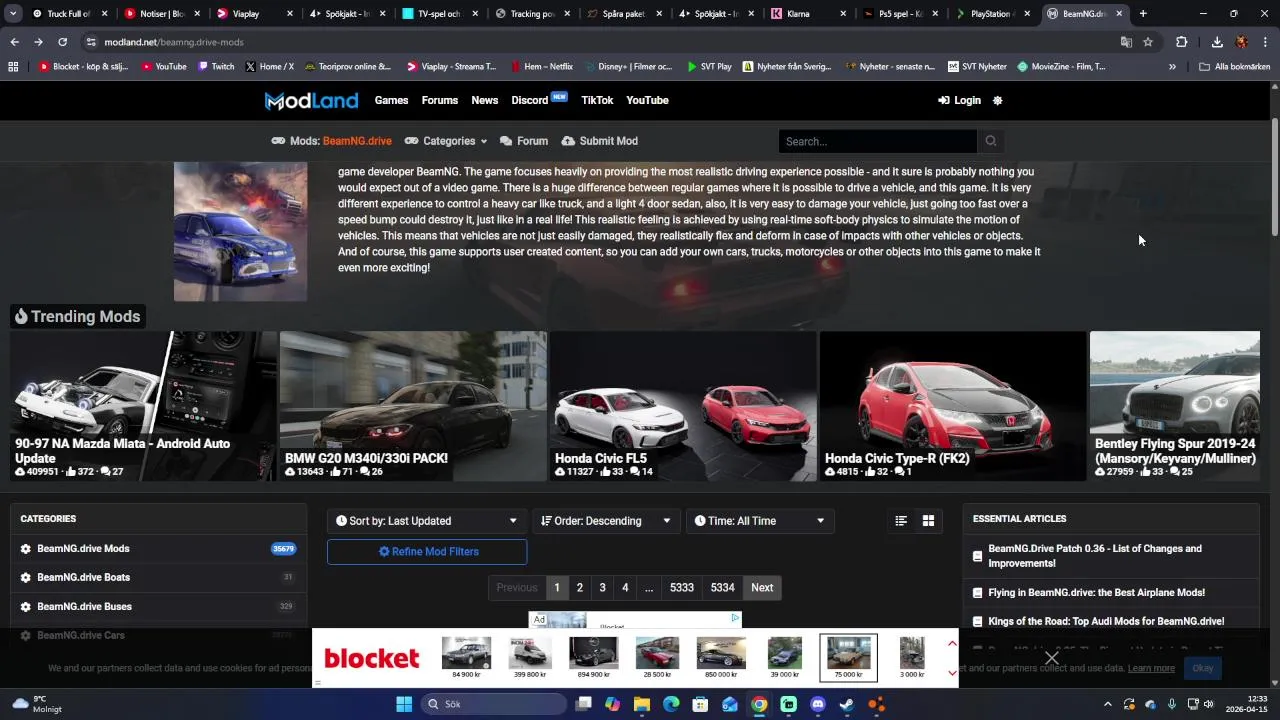Show hidden system tray icons

click(x=1107, y=704)
